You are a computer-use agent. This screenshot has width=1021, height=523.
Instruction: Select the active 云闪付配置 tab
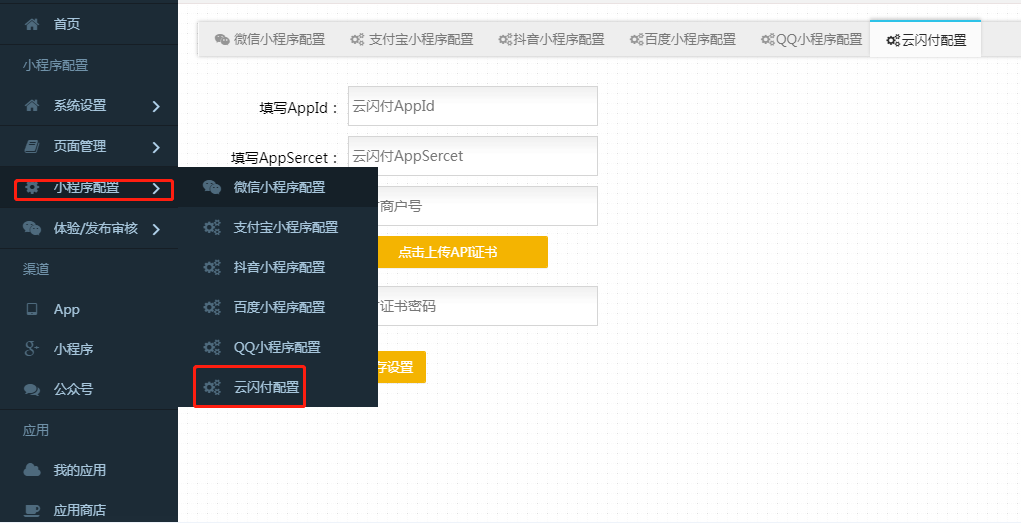925,39
